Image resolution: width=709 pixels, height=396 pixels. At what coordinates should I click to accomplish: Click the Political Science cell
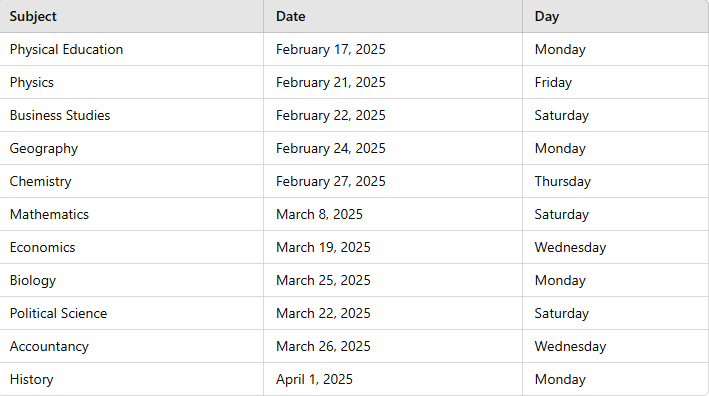pos(132,313)
